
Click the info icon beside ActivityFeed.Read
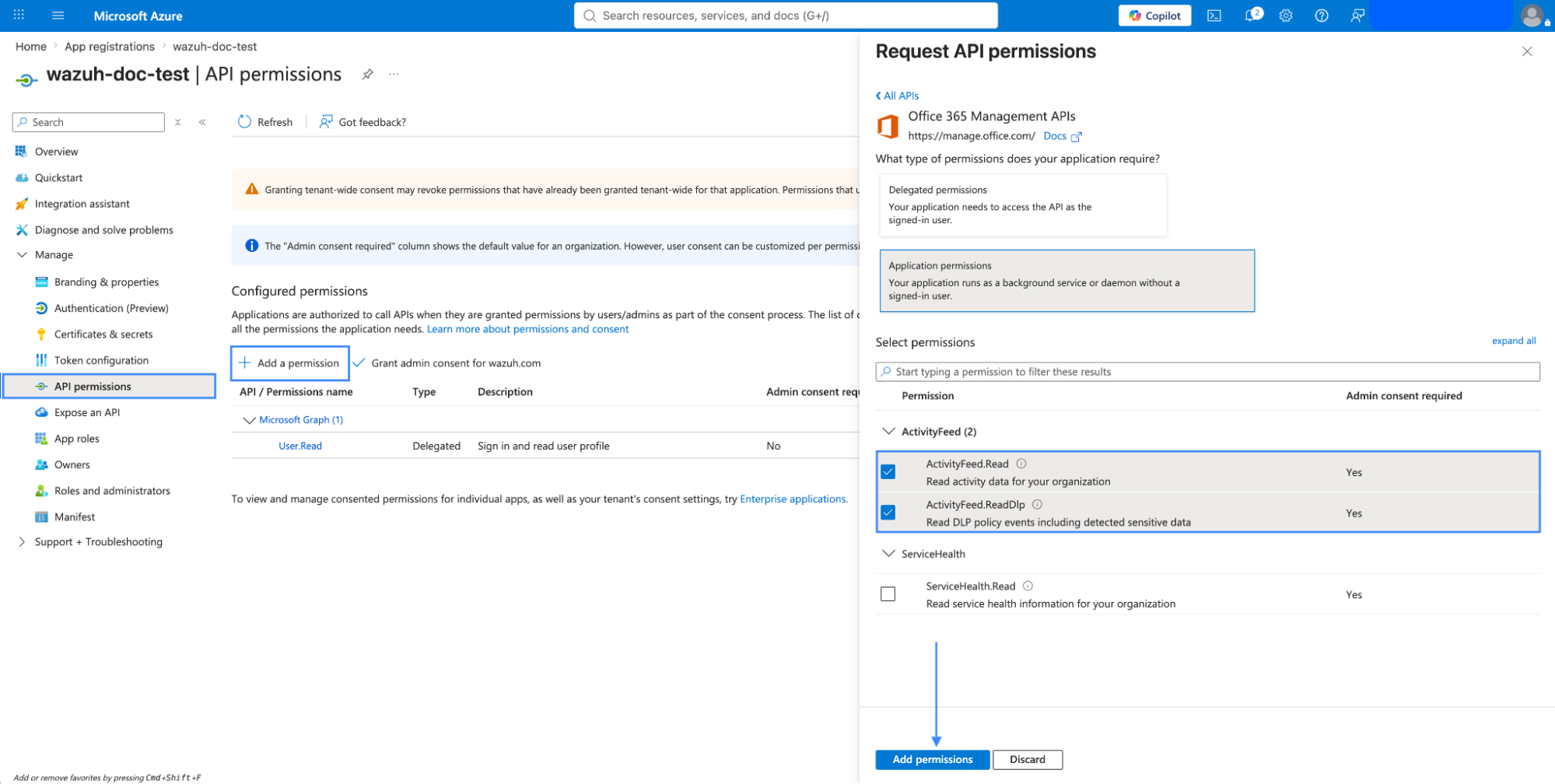(1021, 464)
